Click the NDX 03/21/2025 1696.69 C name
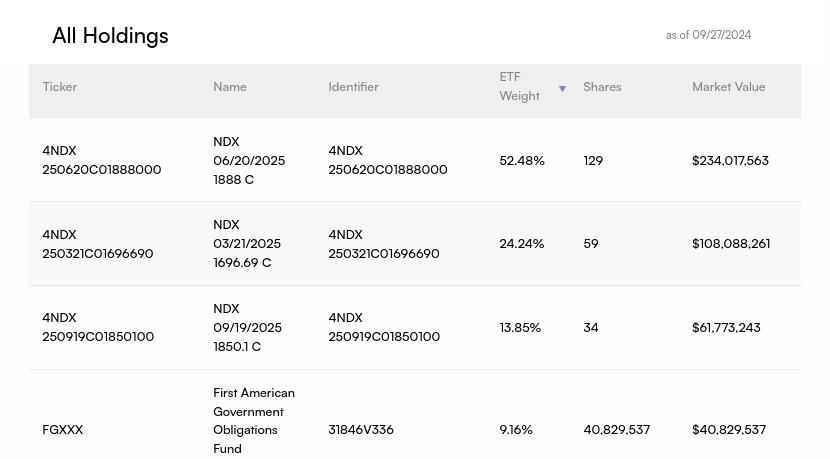The width and height of the screenshot is (830, 459). [x=247, y=244]
